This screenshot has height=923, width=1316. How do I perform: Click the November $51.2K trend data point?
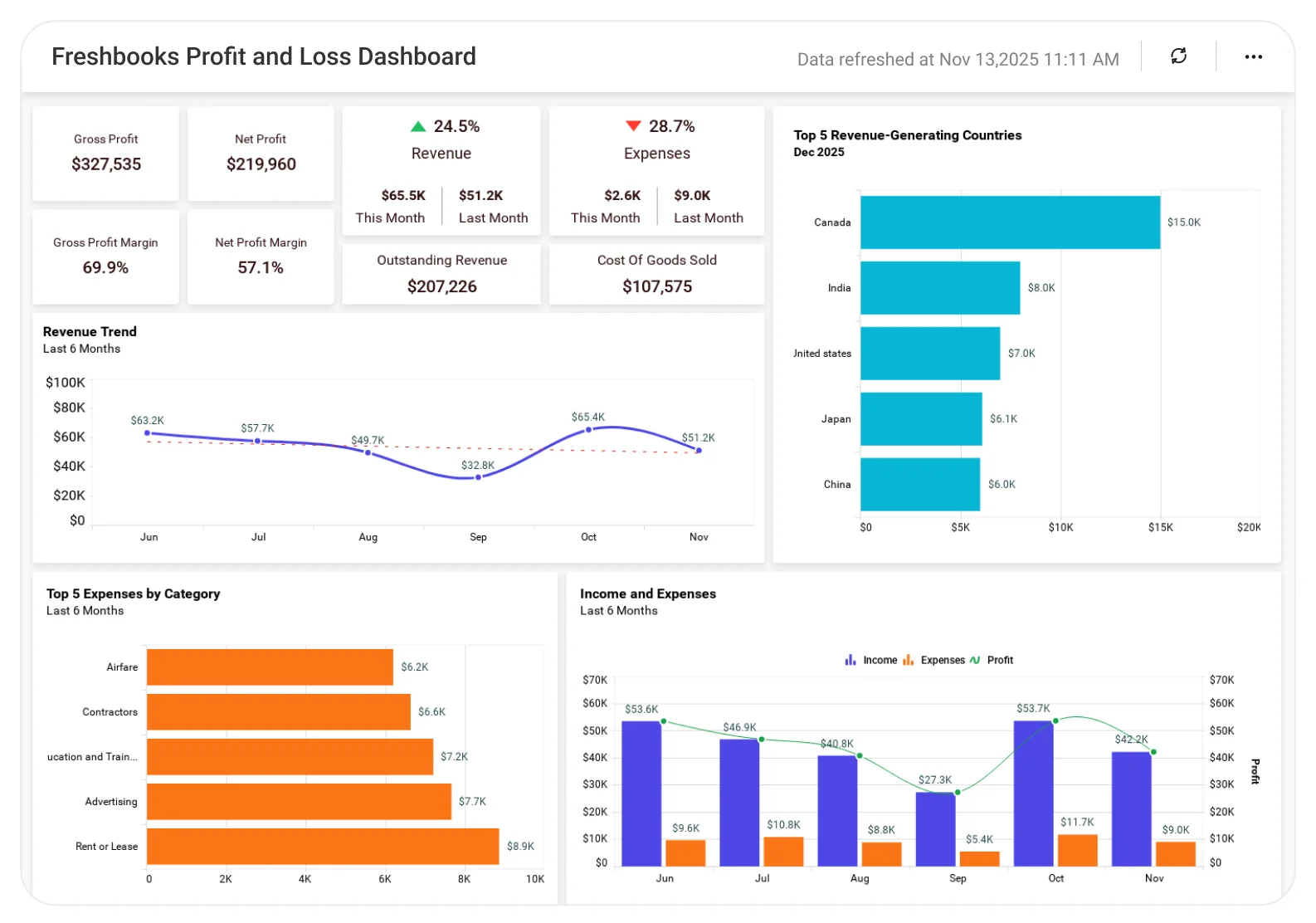coord(699,451)
